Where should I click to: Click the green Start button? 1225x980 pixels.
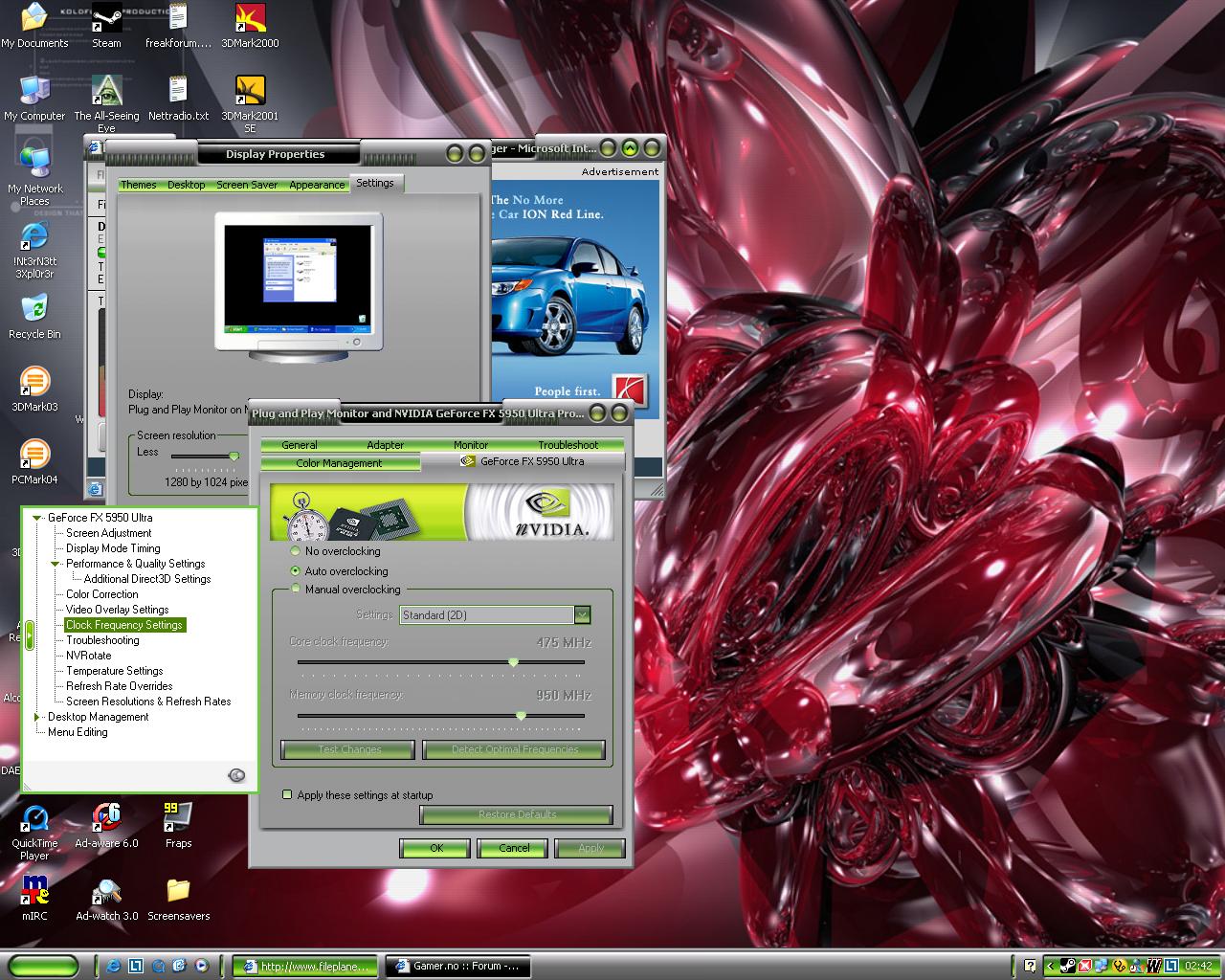(x=44, y=966)
